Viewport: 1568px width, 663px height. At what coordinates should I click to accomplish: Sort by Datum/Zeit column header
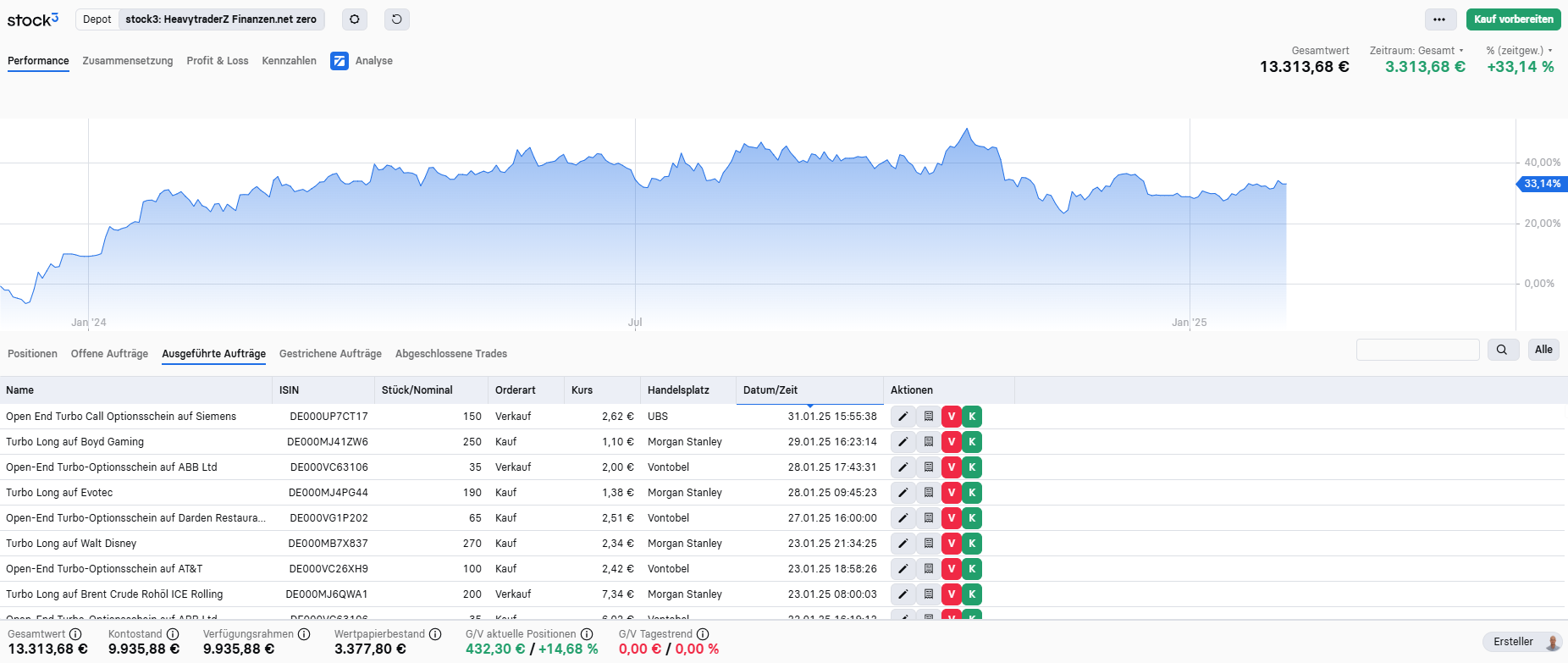[x=809, y=390]
